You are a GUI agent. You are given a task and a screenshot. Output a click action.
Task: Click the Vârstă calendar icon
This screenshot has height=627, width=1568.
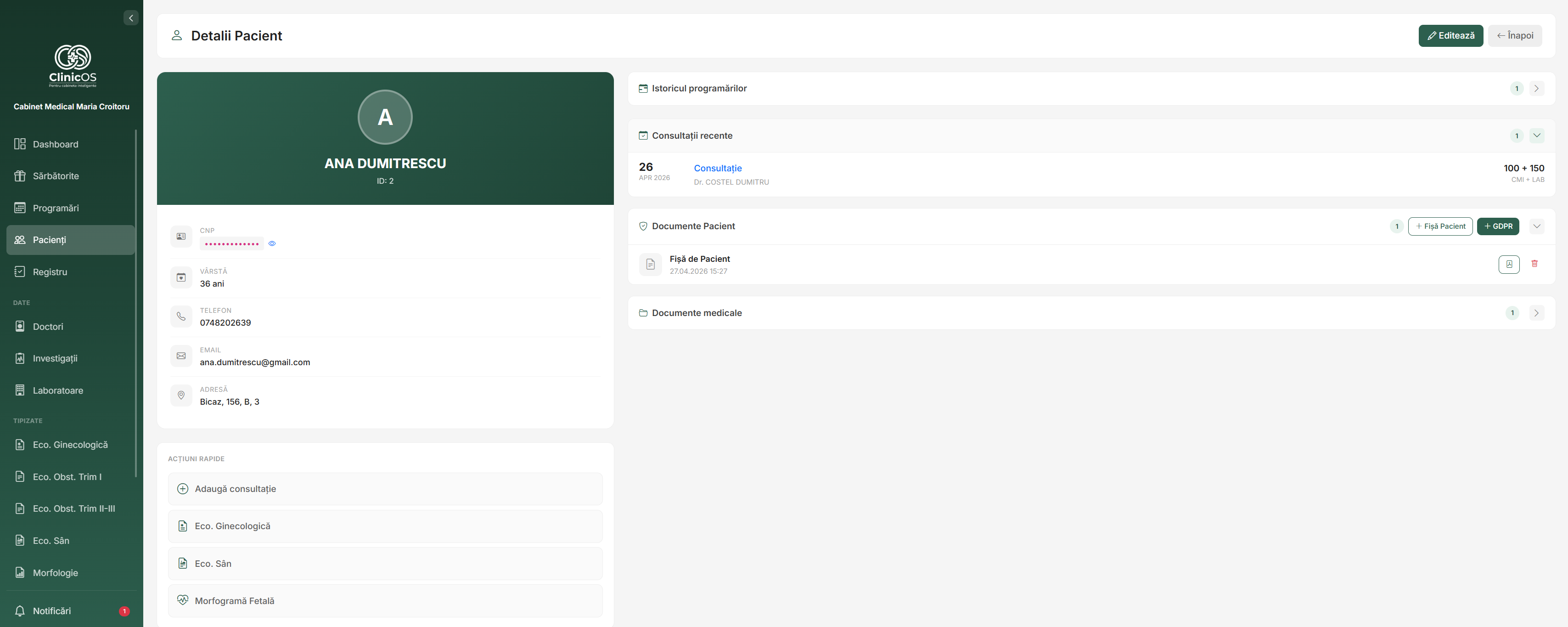click(181, 277)
